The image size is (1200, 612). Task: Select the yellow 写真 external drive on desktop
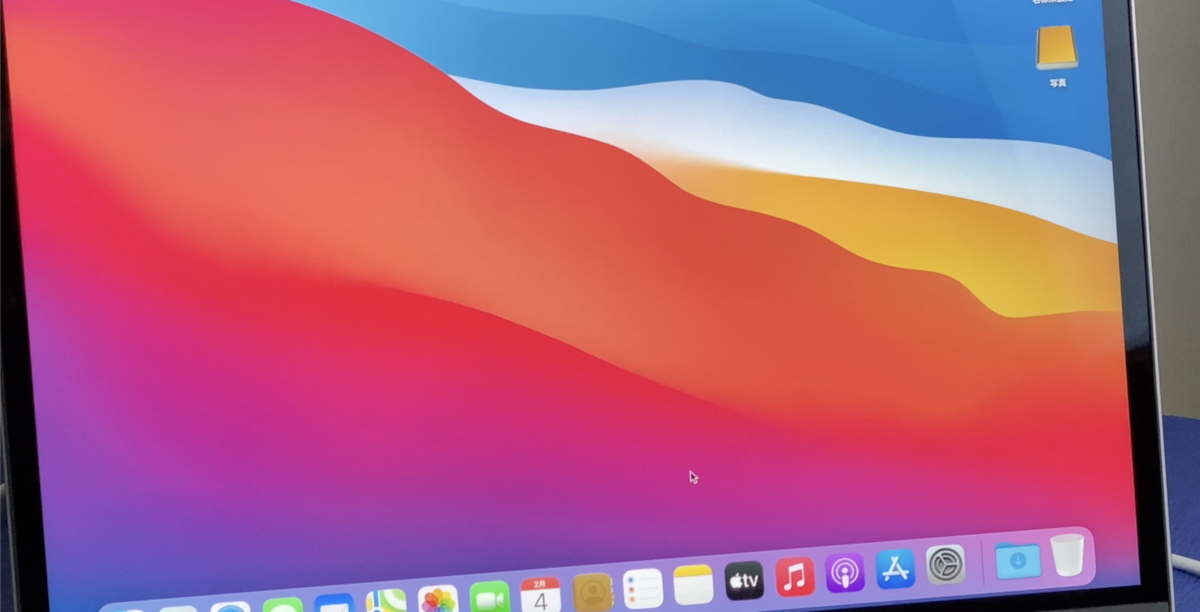point(1057,48)
